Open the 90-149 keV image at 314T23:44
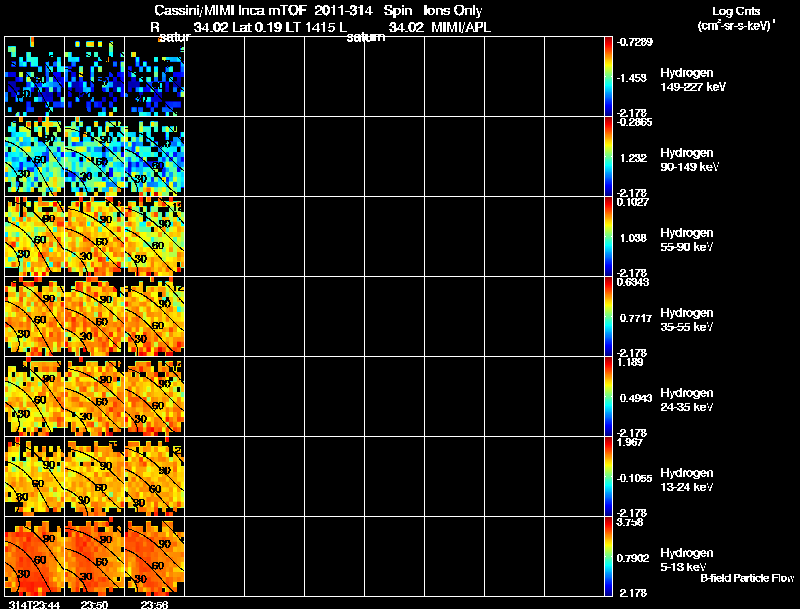The width and height of the screenshot is (800, 609). (35, 157)
